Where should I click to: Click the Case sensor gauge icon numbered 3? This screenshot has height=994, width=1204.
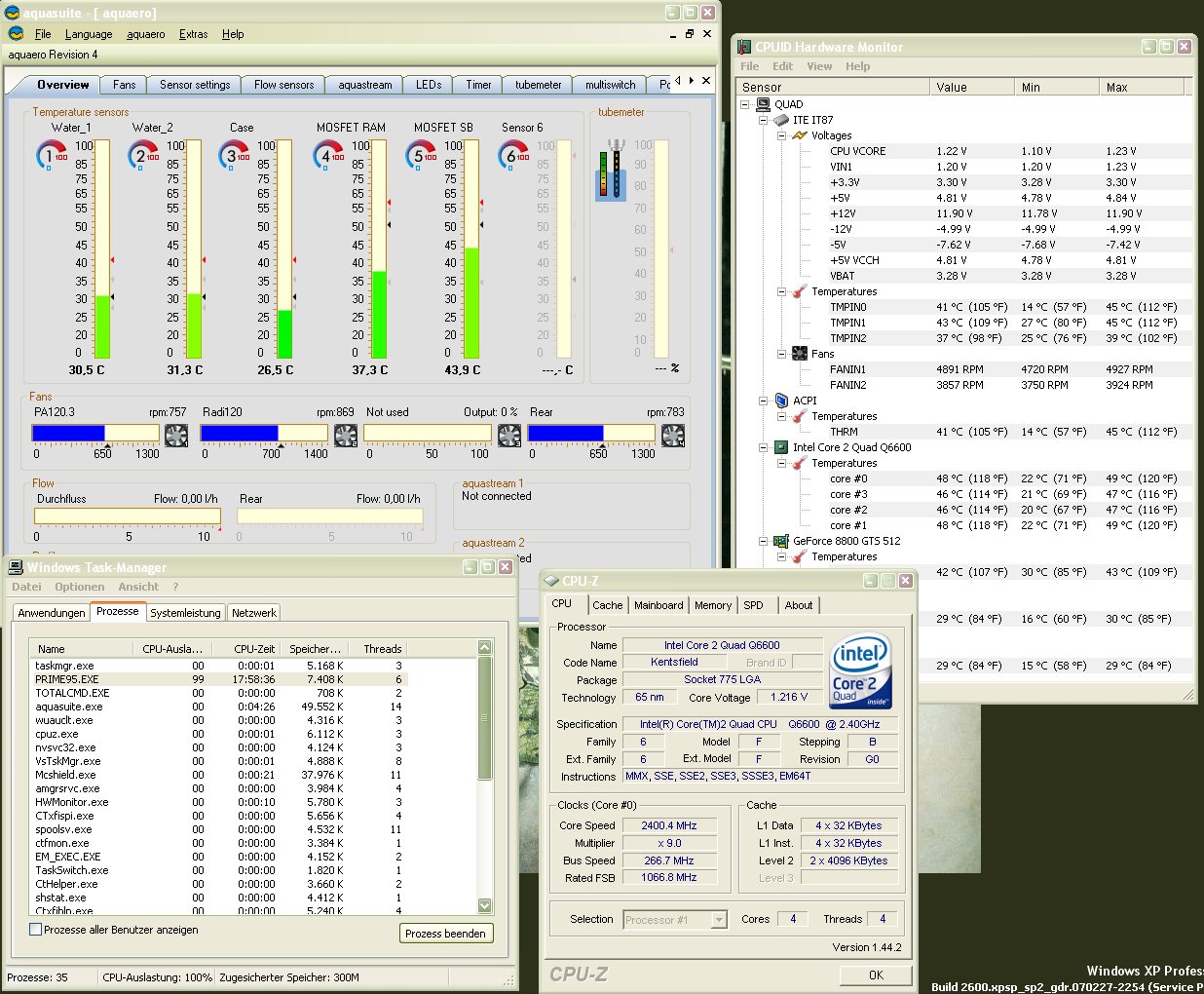[x=234, y=155]
